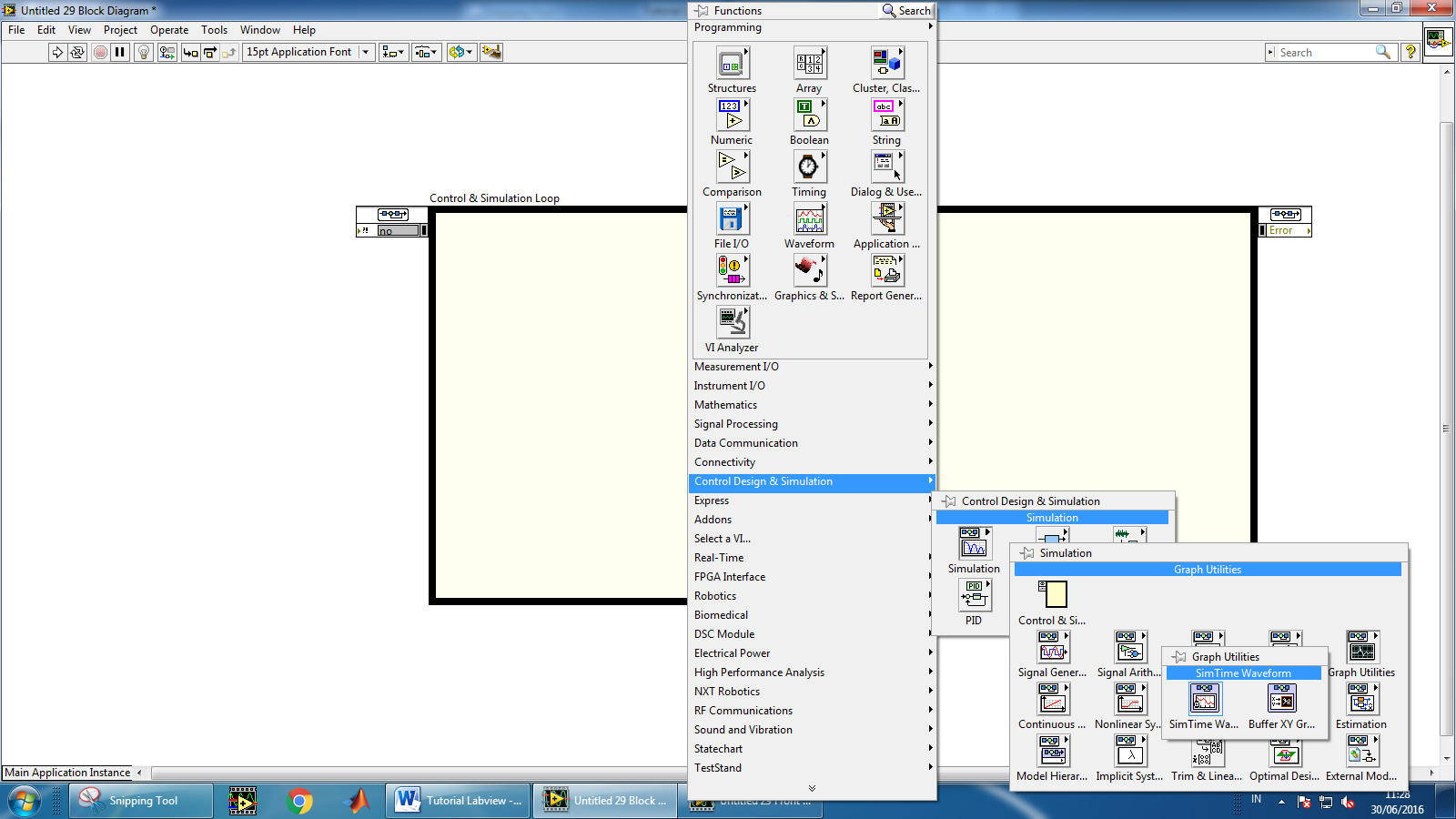Image resolution: width=1456 pixels, height=819 pixels.
Task: Click the Run arrow button
Action: pos(57,52)
